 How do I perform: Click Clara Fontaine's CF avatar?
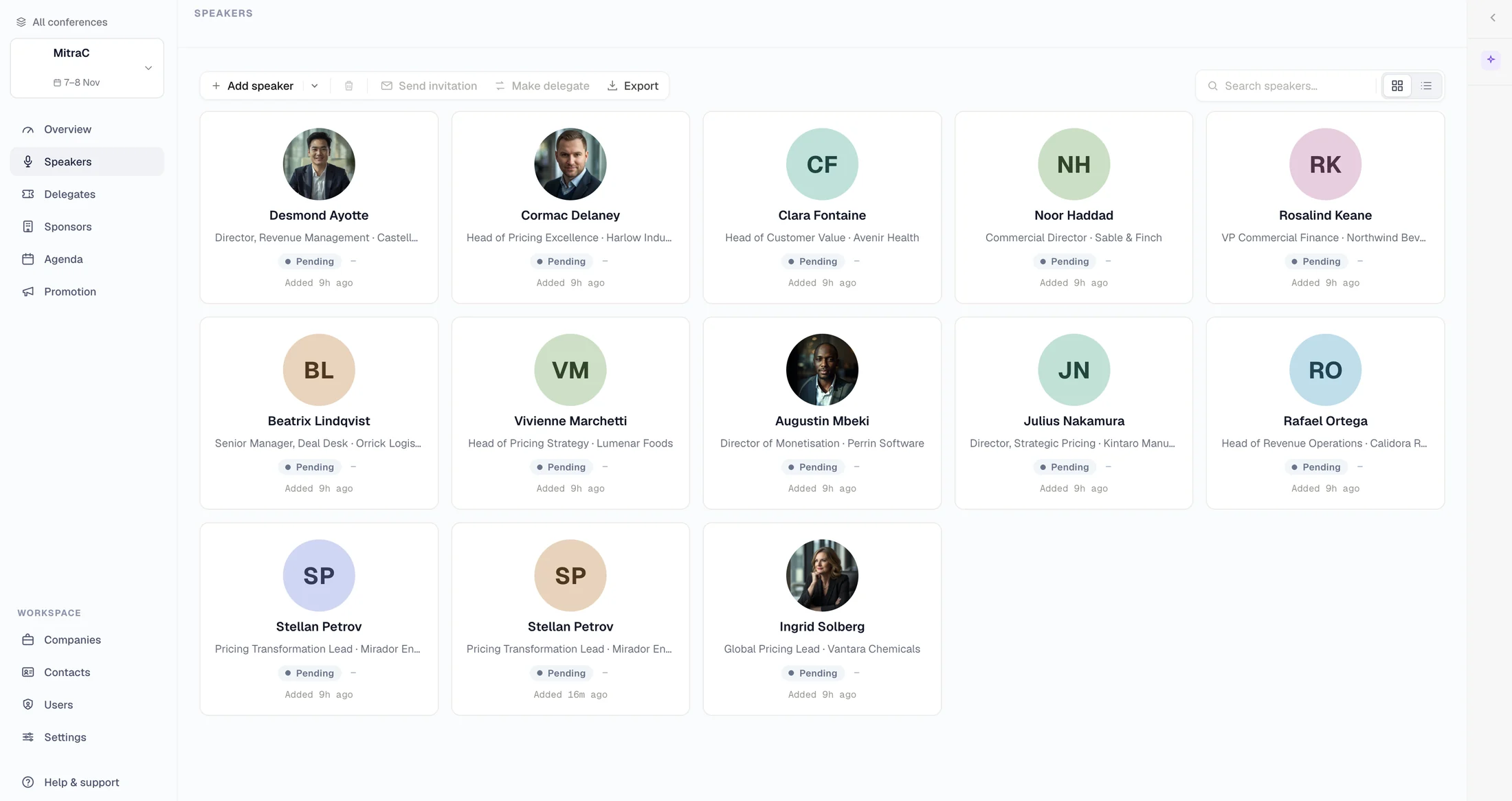click(822, 164)
